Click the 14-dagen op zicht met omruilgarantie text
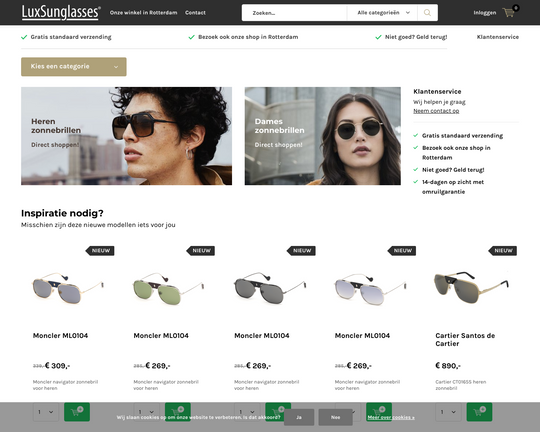 (453, 187)
